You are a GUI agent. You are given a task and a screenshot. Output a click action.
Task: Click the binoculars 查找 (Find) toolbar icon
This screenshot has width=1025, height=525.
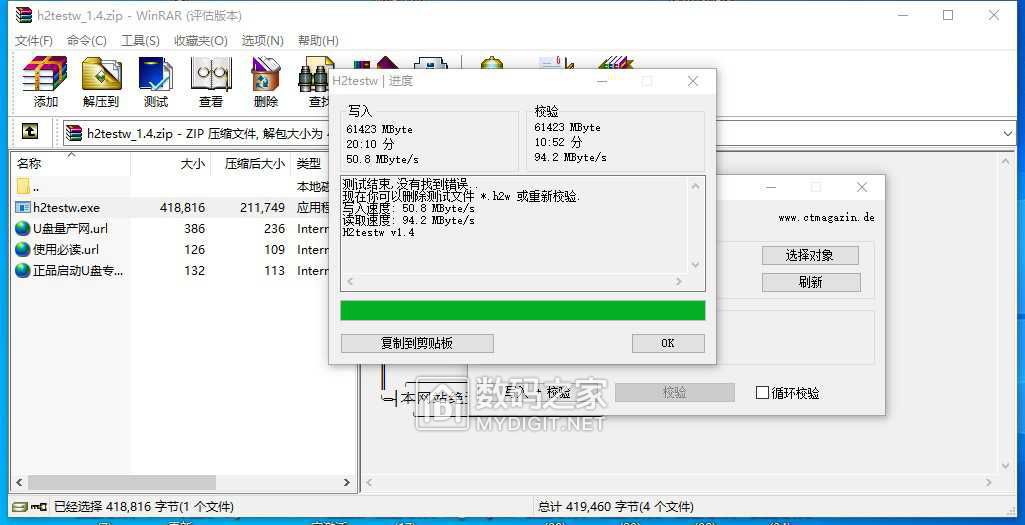pyautogui.click(x=315, y=77)
